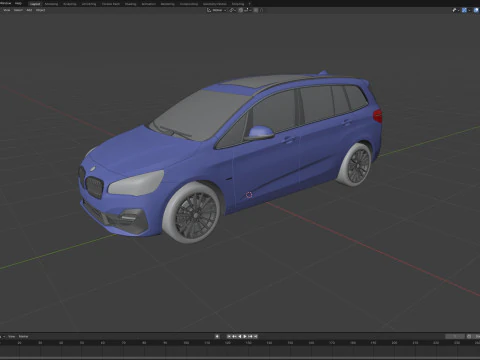The height and width of the screenshot is (360, 480).
Task: Open the viewport Object menu
Action: tap(40, 10)
